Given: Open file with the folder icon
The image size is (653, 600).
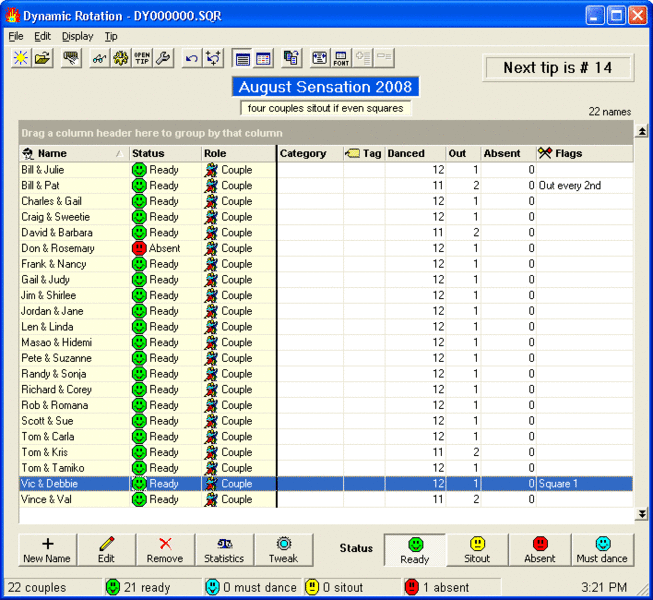Looking at the screenshot, I should (42, 59).
